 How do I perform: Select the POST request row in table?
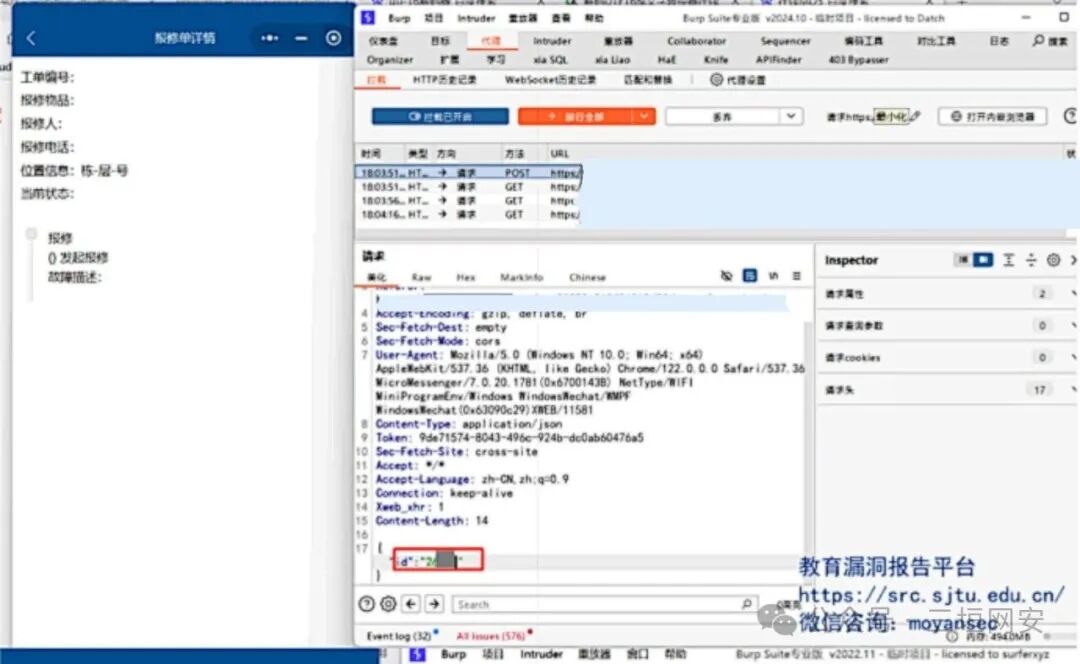(469, 173)
